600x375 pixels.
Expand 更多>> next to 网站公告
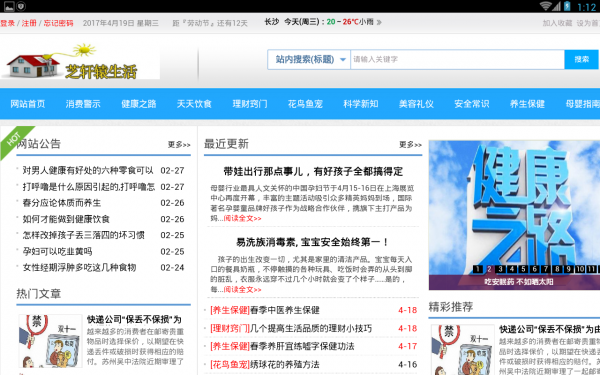click(x=179, y=145)
